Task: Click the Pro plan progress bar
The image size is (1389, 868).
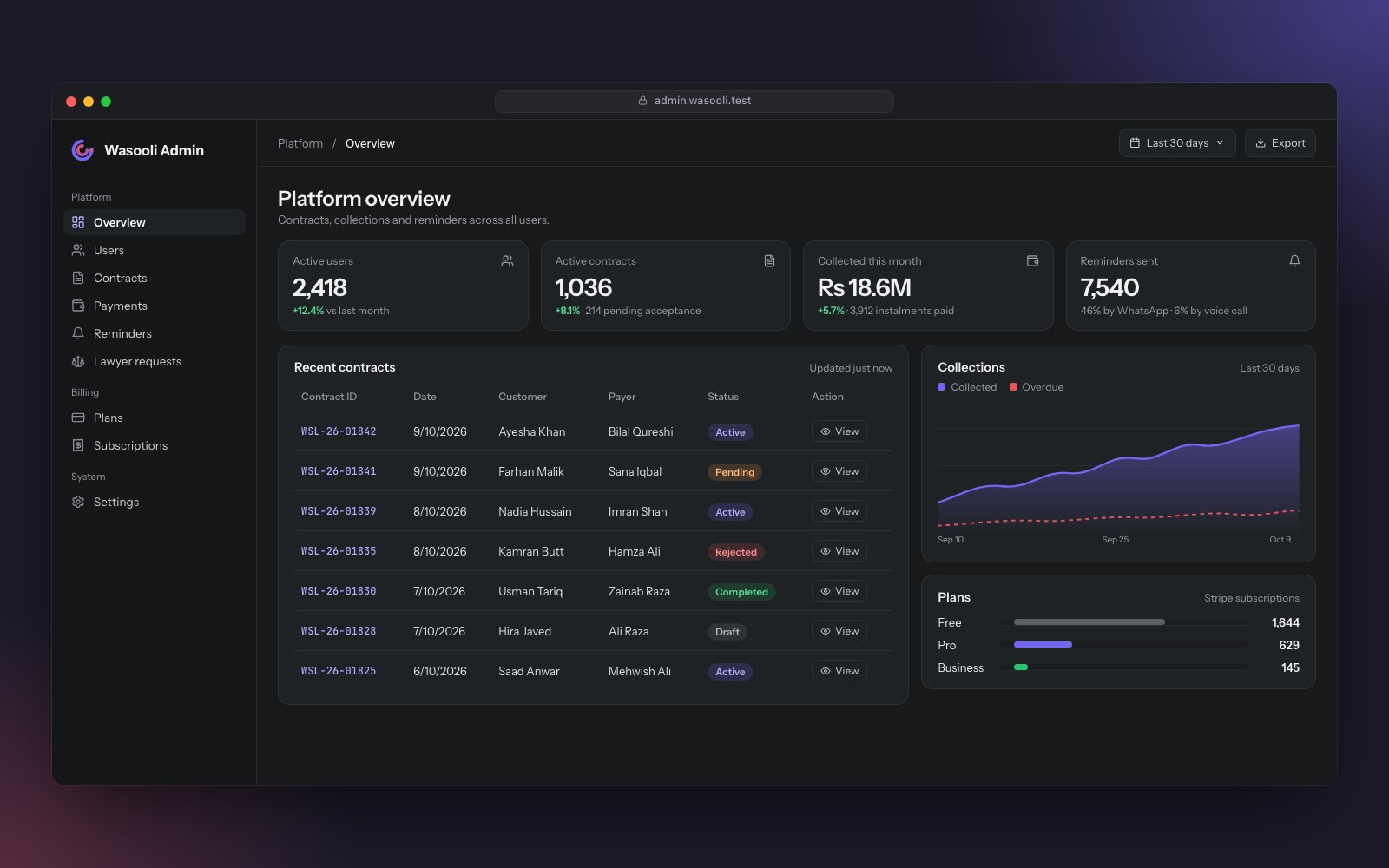Action: pyautogui.click(x=1124, y=645)
